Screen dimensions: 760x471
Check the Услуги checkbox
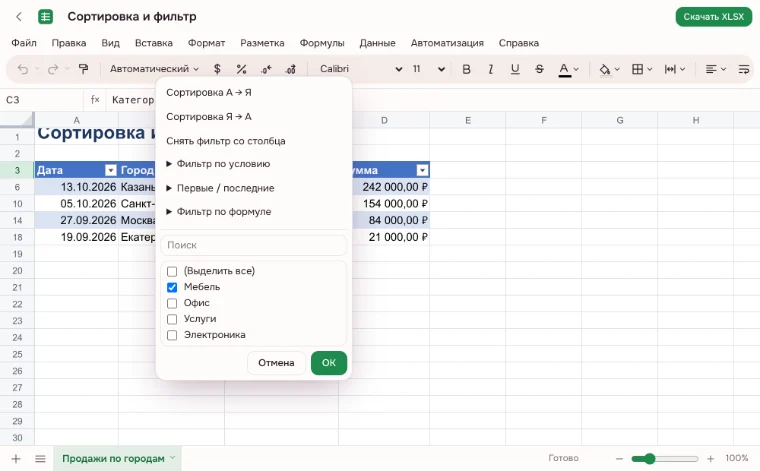172,319
